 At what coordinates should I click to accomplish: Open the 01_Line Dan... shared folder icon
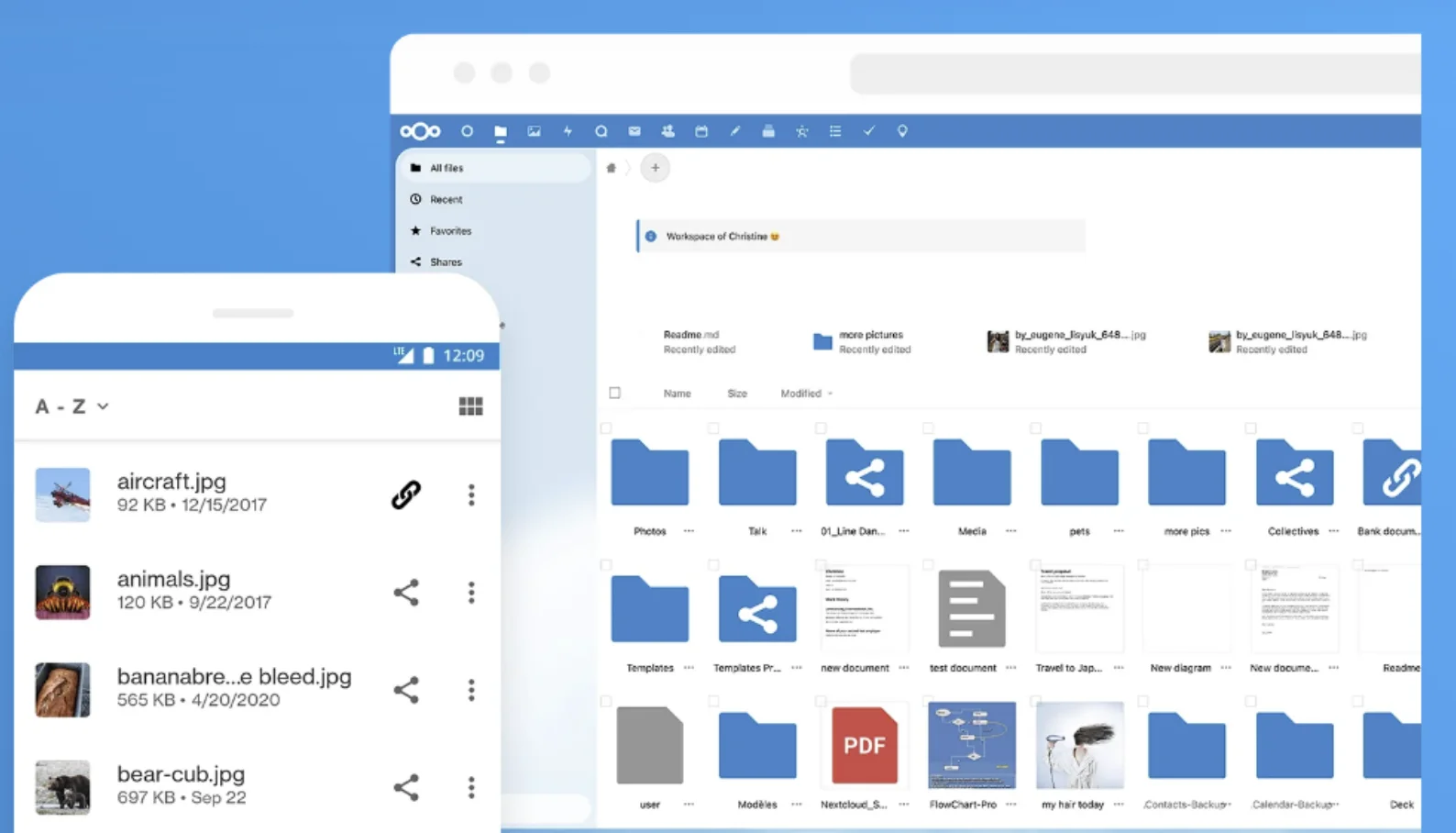point(865,472)
